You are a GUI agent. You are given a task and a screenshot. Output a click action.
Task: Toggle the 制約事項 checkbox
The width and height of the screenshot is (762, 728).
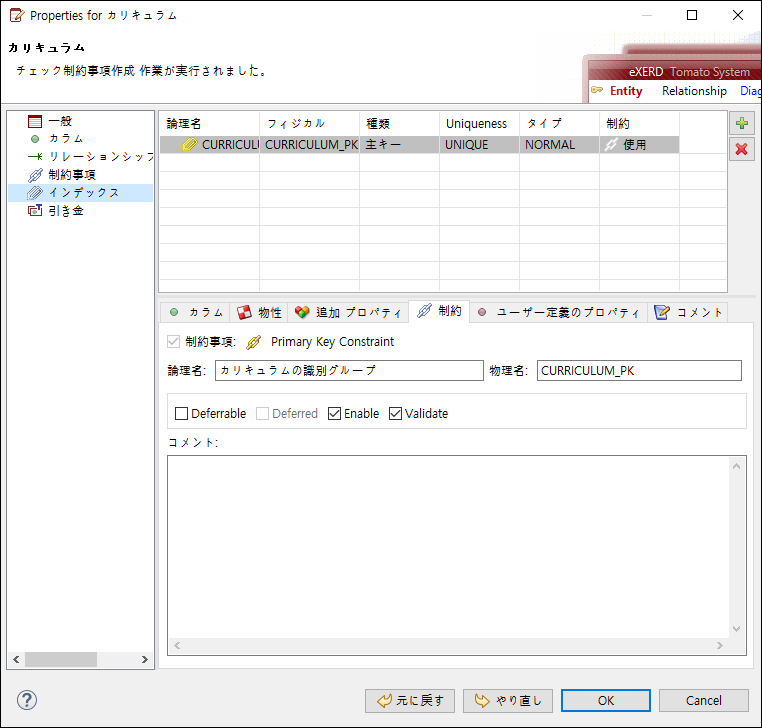pos(173,342)
